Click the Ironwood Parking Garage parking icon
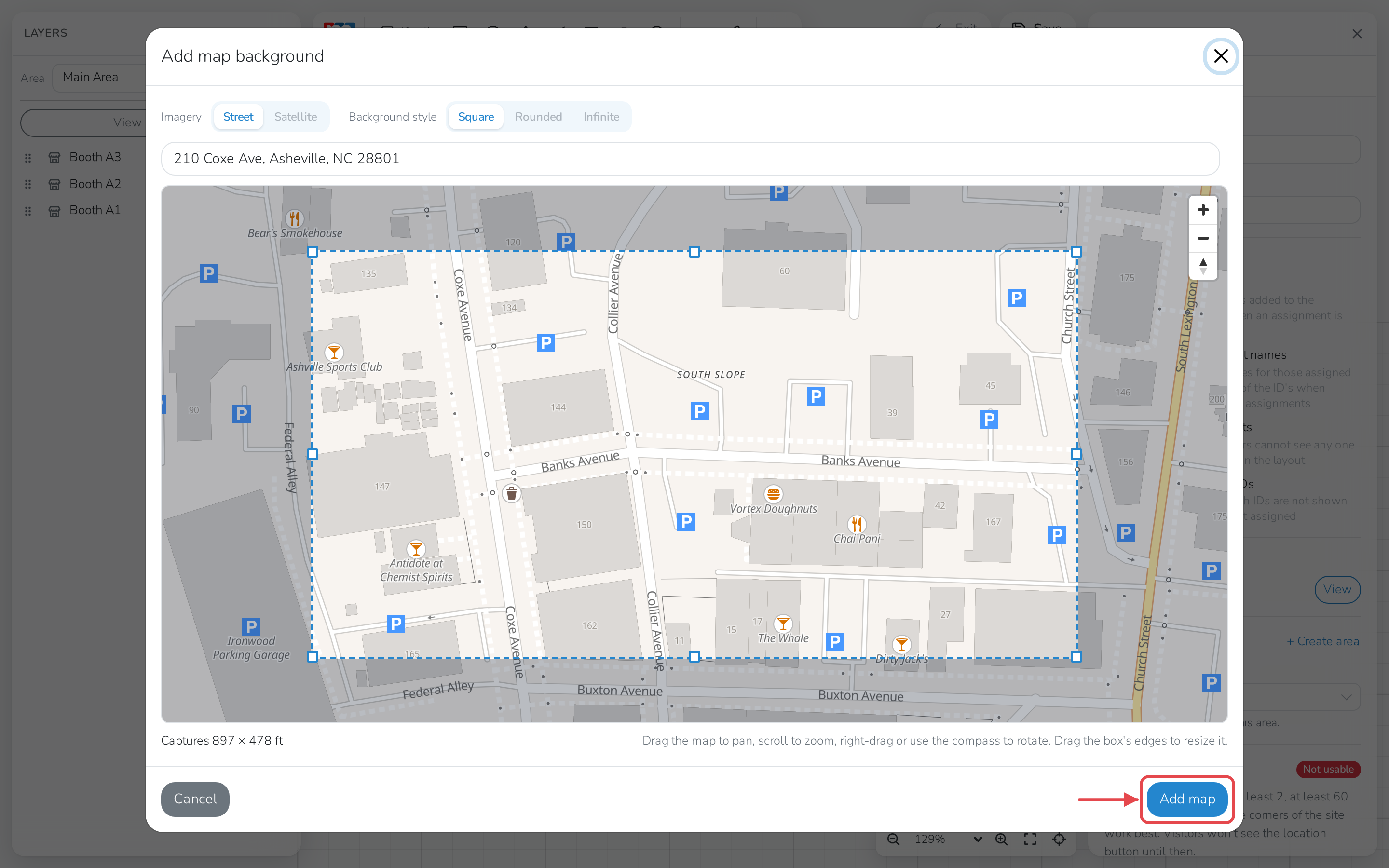This screenshot has height=868, width=1389. (x=251, y=626)
